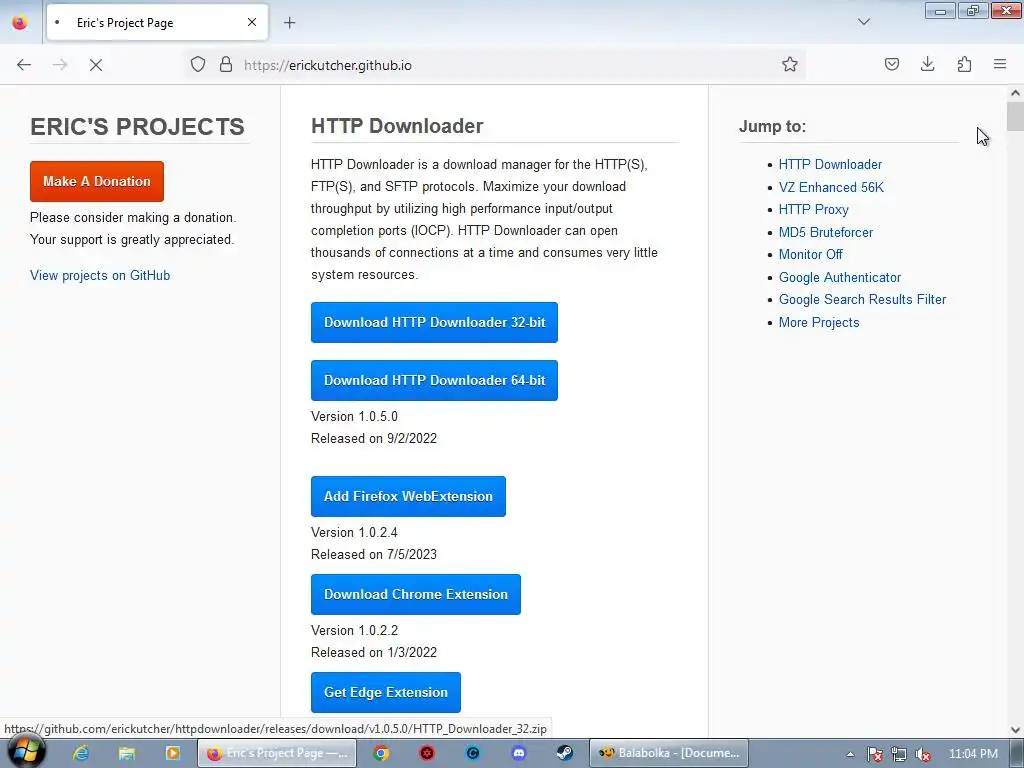1024x768 pixels.
Task: Jump to Google Search Results Filter link
Action: pos(862,300)
